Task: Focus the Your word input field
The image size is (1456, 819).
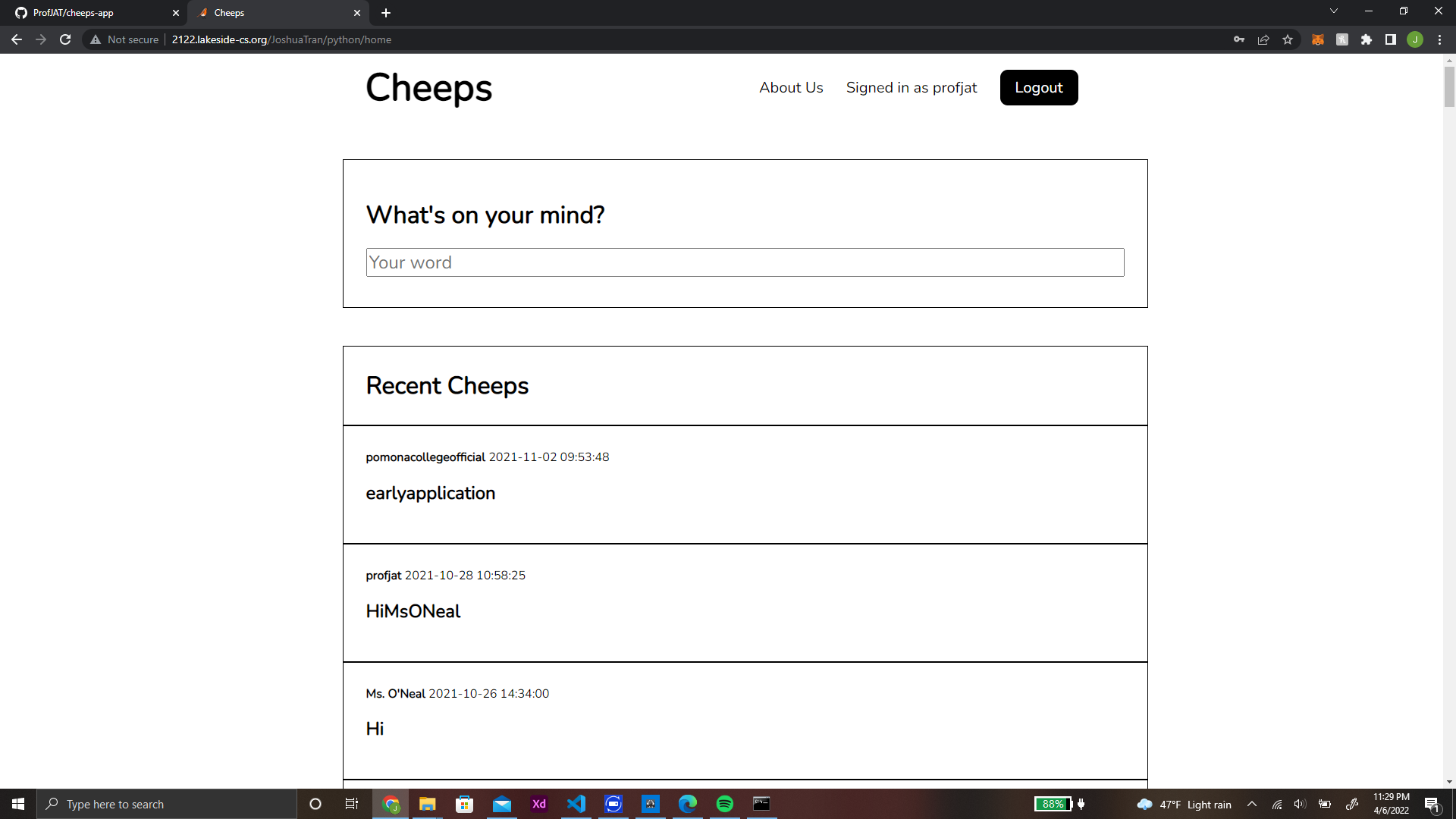Action: tap(745, 262)
